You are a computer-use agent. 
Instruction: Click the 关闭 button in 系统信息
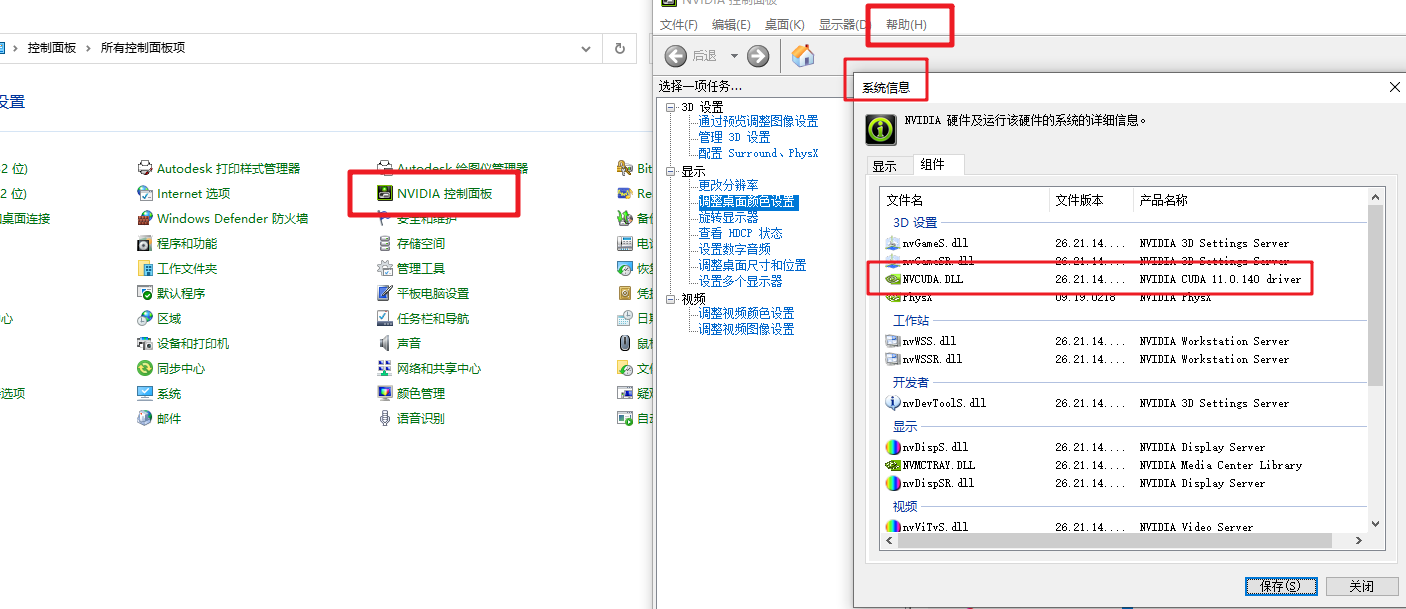[x=1361, y=586]
